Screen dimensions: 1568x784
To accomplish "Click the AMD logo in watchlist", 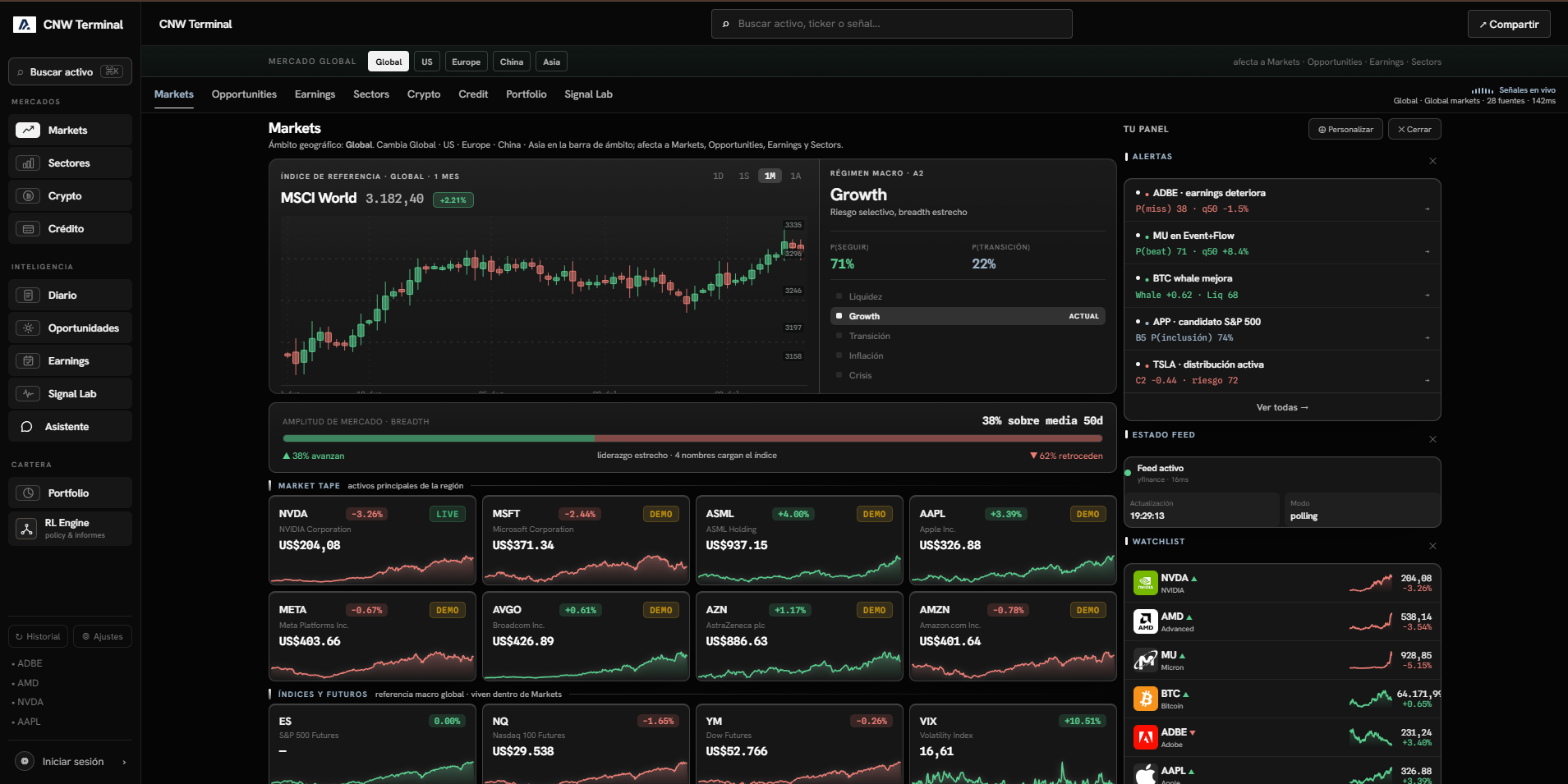I will pyautogui.click(x=1145, y=621).
